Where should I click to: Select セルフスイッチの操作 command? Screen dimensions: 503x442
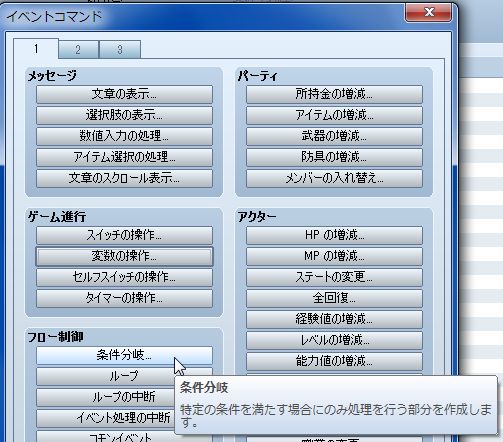[124, 277]
